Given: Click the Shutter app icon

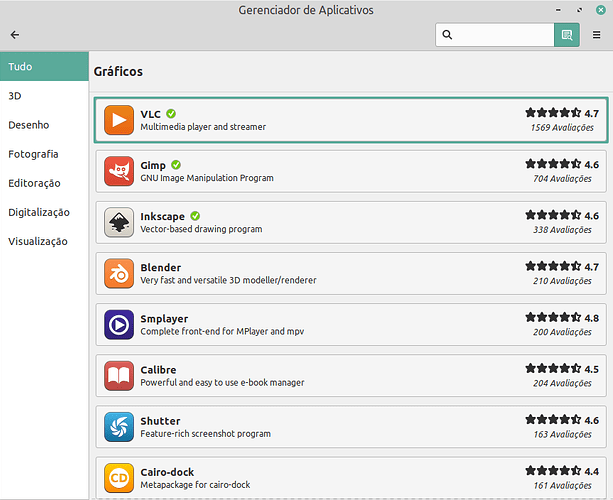Looking at the screenshot, I should 119,427.
